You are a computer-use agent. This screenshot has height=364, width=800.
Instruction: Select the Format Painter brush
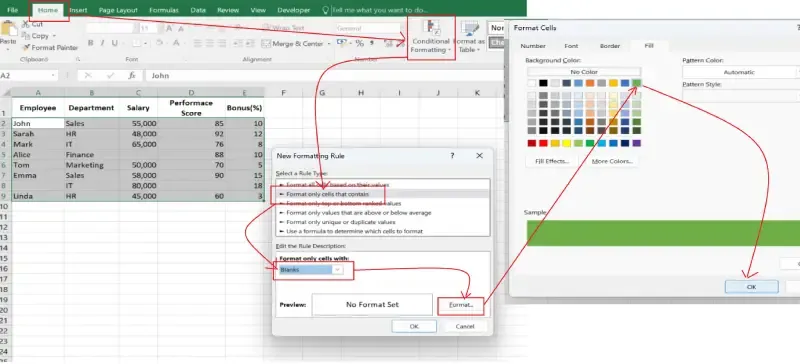pyautogui.click(x=26, y=47)
